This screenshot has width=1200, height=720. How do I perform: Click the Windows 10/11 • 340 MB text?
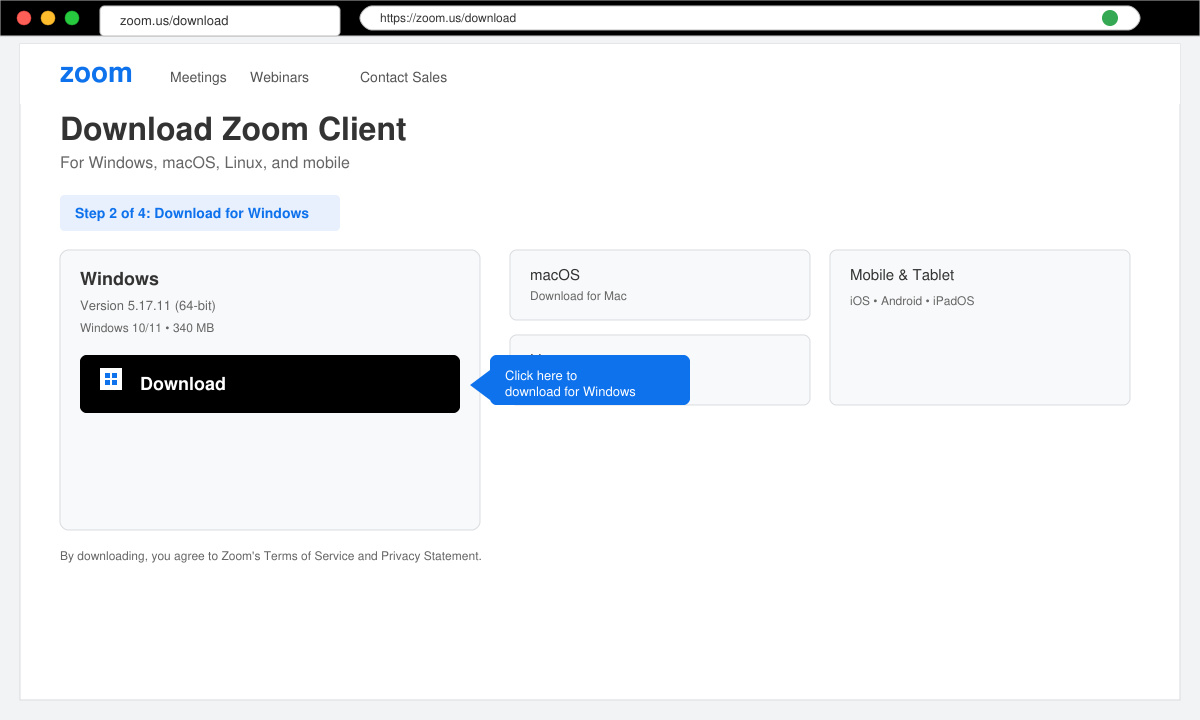point(147,328)
